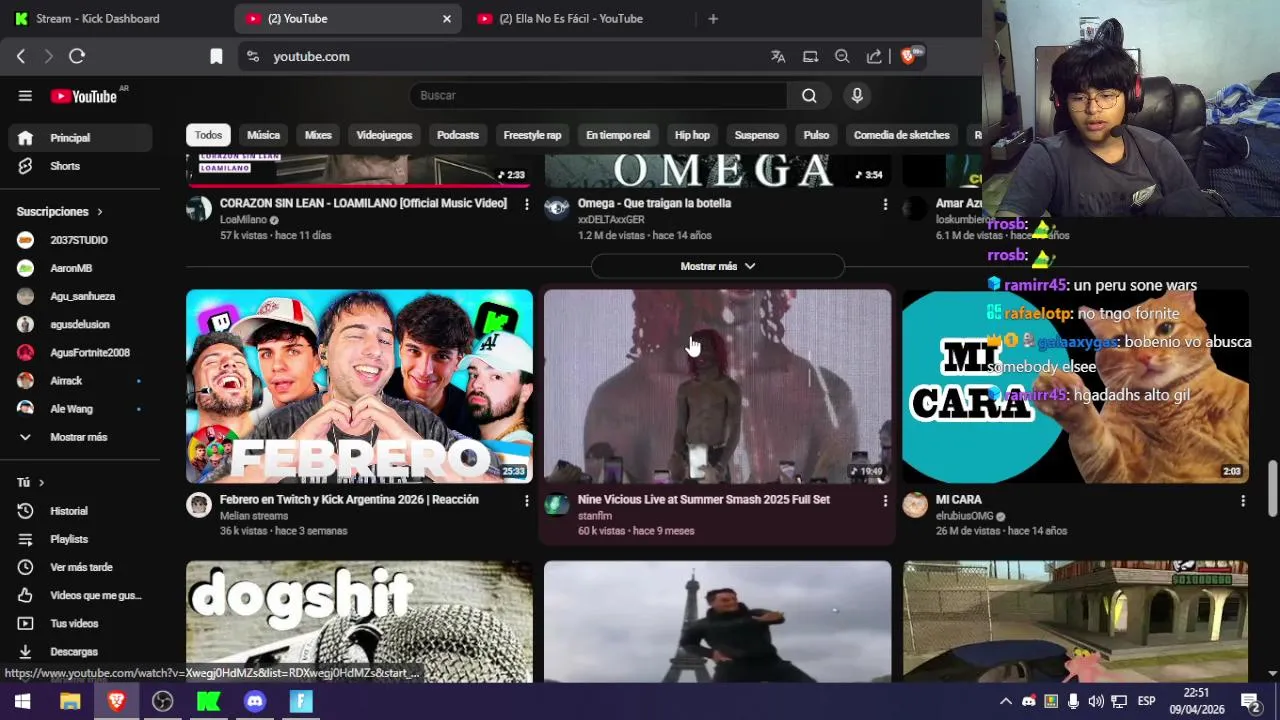1280x720 pixels.
Task: Open options for CORAZON SIN LEAN video
Action: pos(526,204)
